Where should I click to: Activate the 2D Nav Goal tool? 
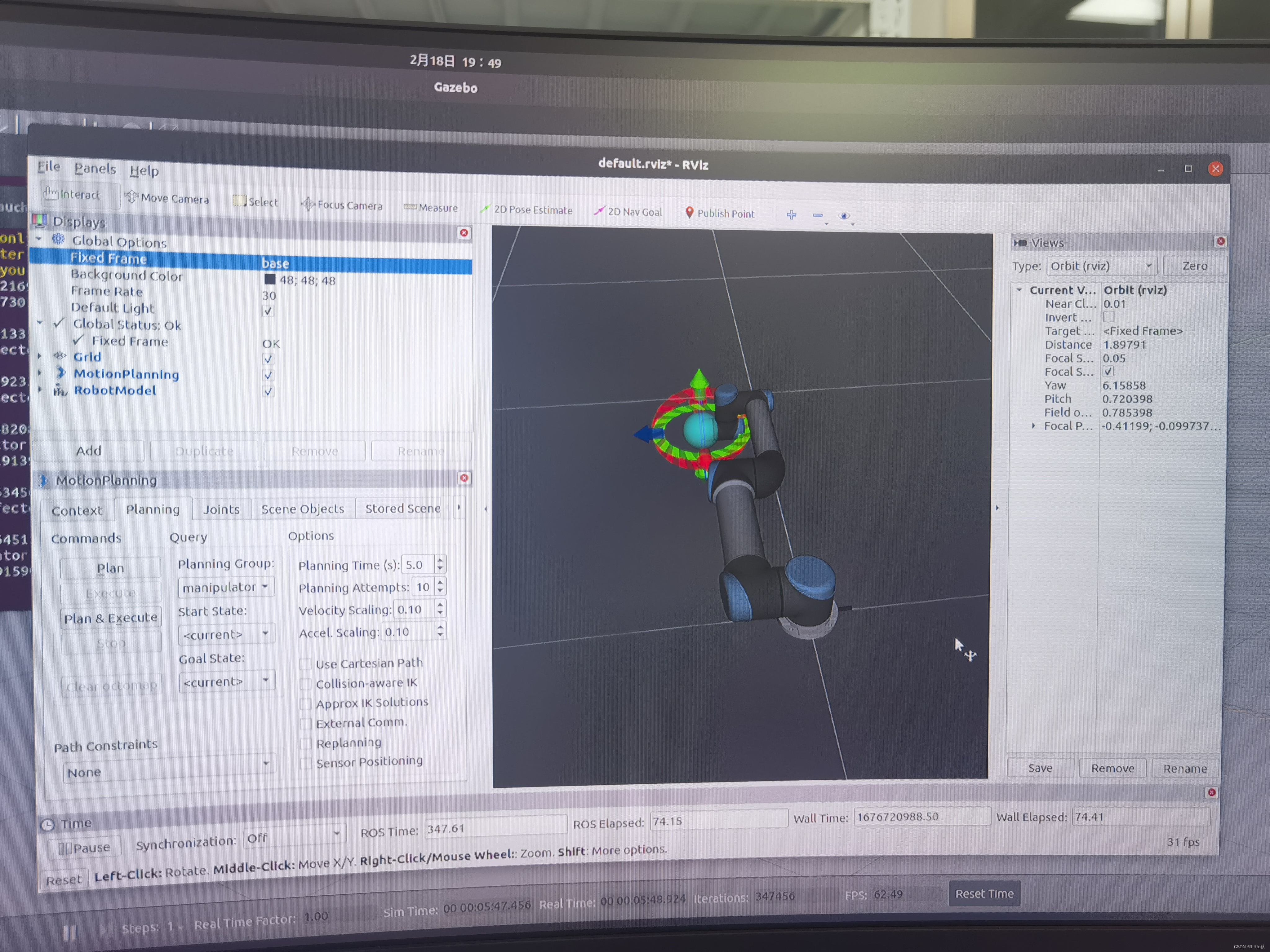pos(628,212)
